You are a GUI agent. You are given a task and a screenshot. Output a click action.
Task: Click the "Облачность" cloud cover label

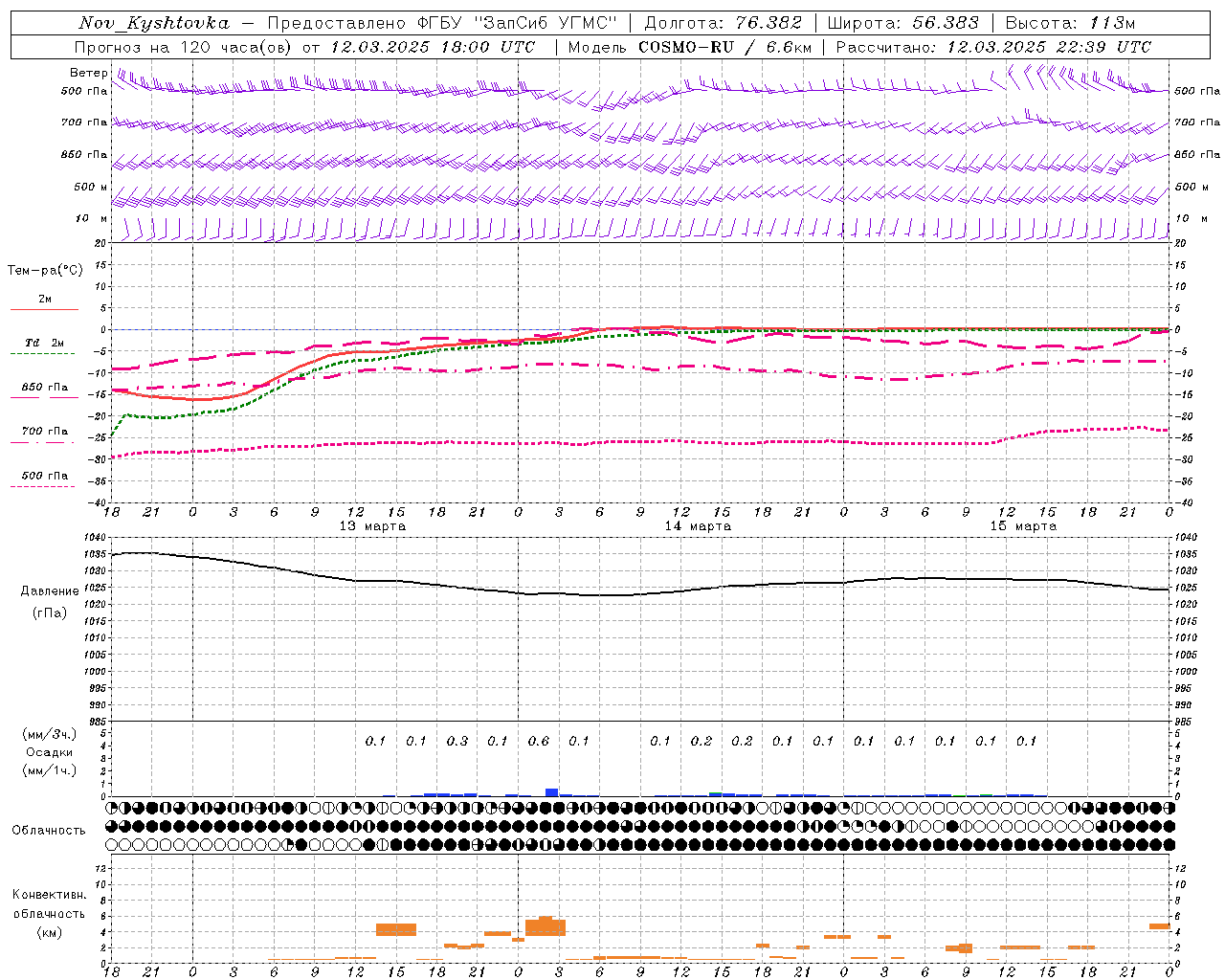pos(49,830)
